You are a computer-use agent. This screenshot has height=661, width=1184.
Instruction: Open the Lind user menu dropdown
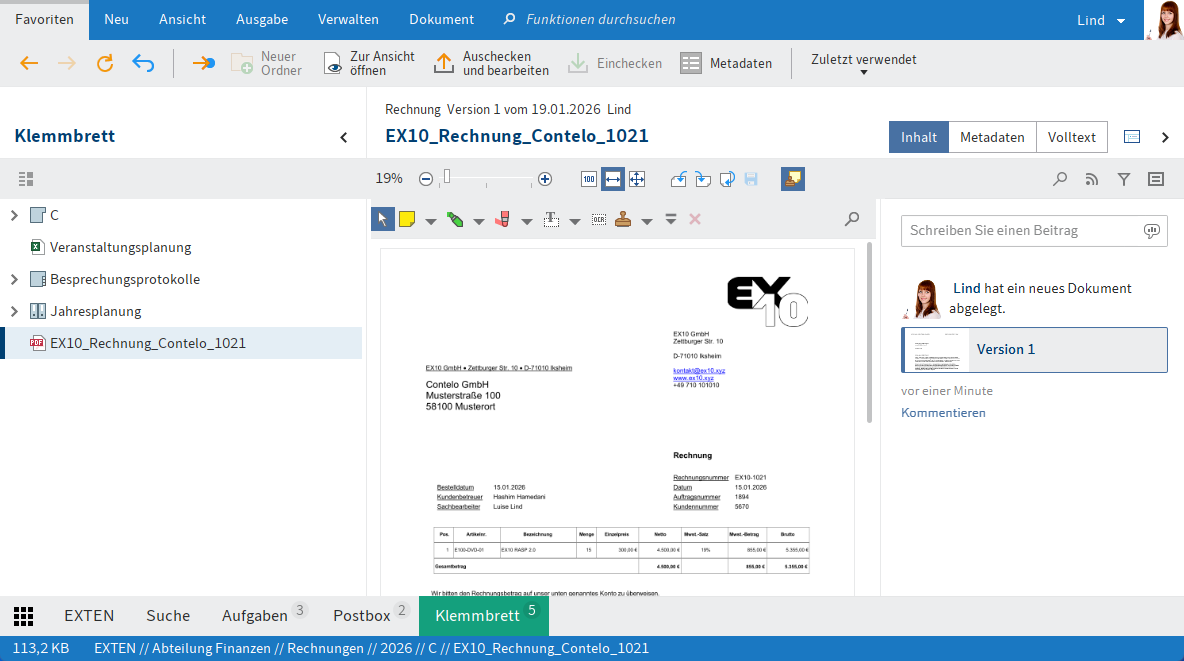click(x=1100, y=20)
